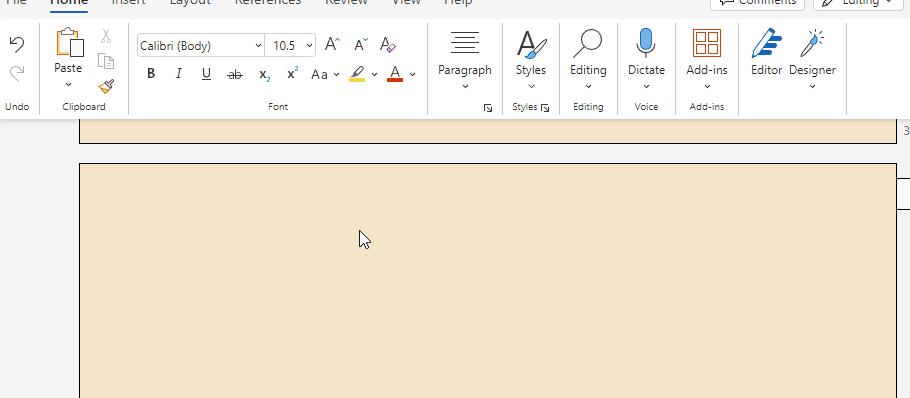Image resolution: width=910 pixels, height=398 pixels.
Task: Open the Designer wand icon
Action: coord(812,44)
